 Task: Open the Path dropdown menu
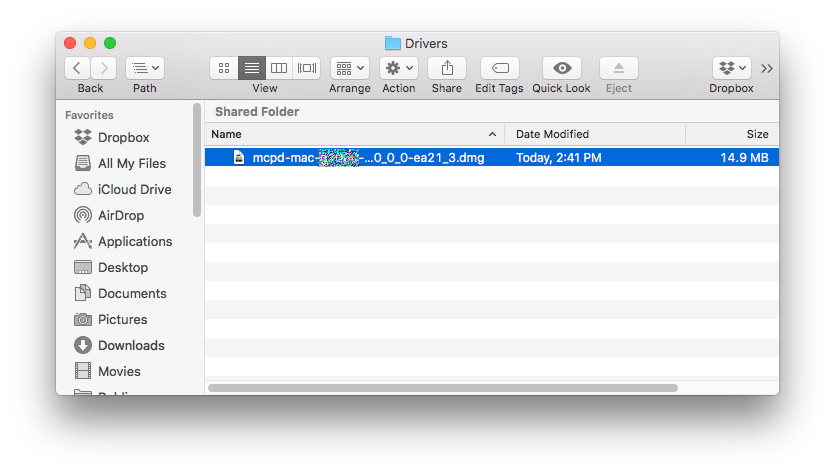(145, 68)
